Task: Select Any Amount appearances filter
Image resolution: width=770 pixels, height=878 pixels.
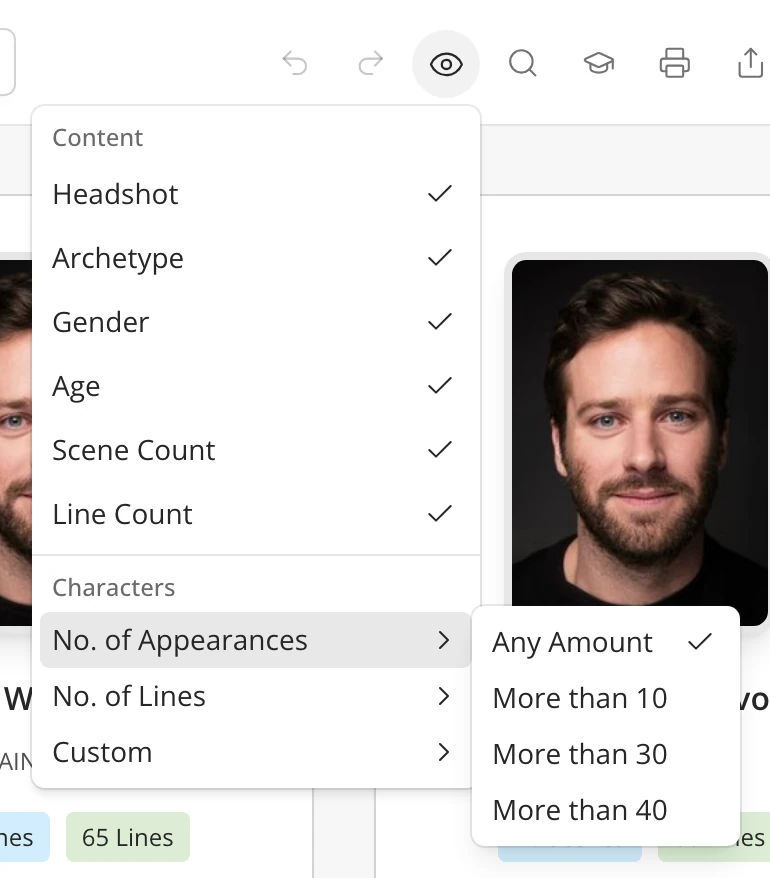Action: click(606, 642)
